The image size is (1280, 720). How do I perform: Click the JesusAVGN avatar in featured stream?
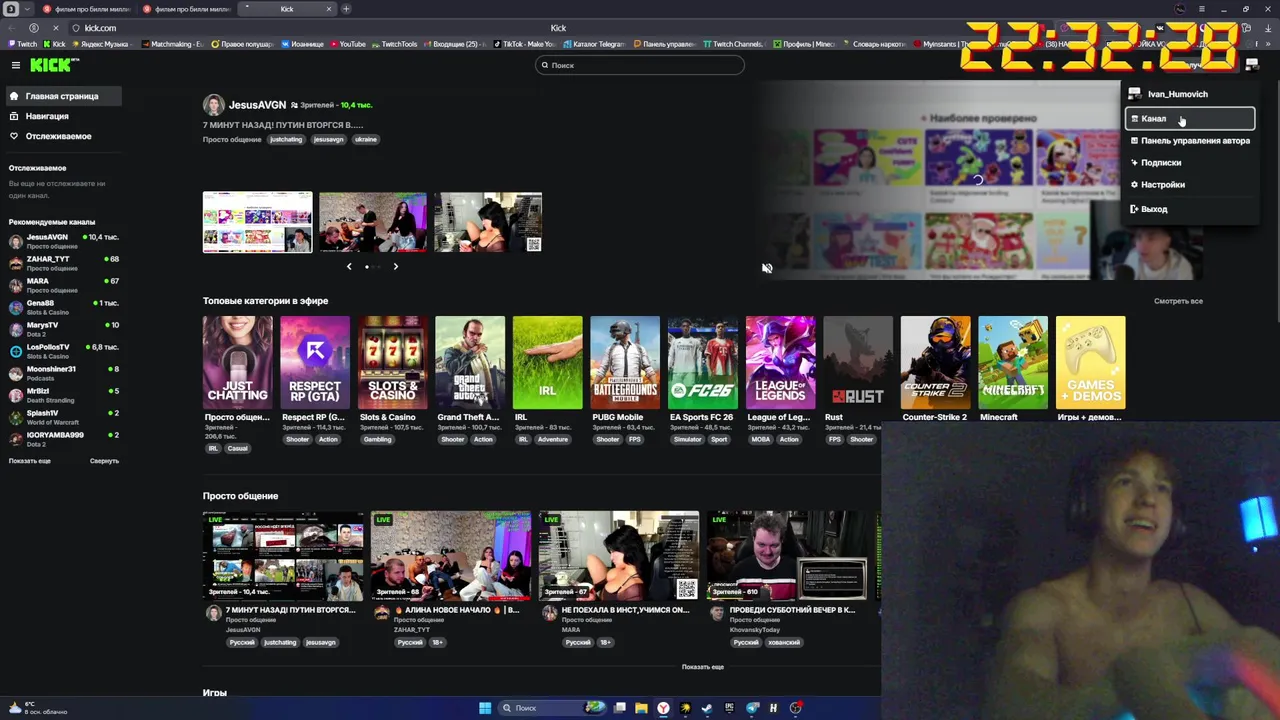[213, 105]
